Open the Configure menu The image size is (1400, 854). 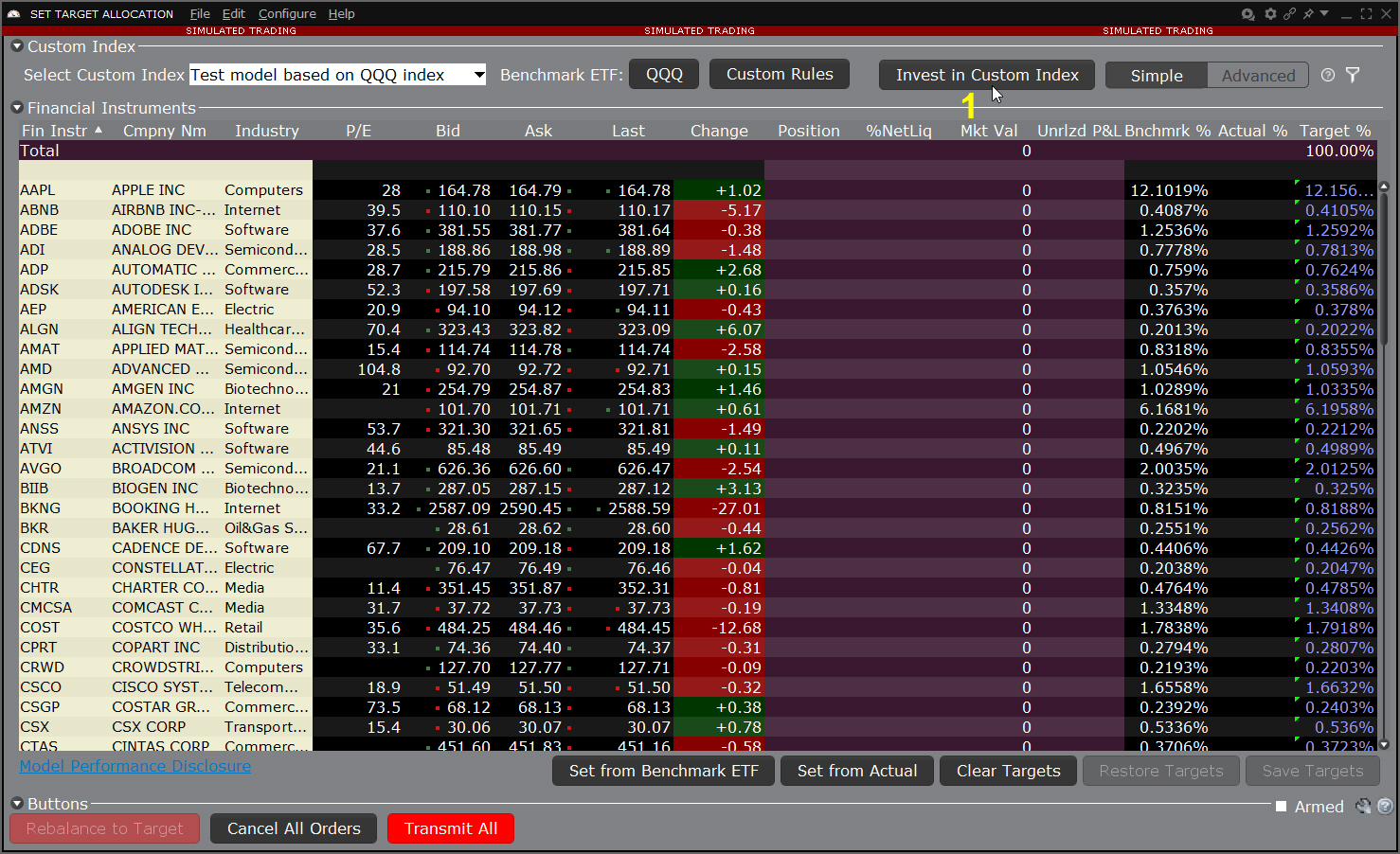(287, 14)
